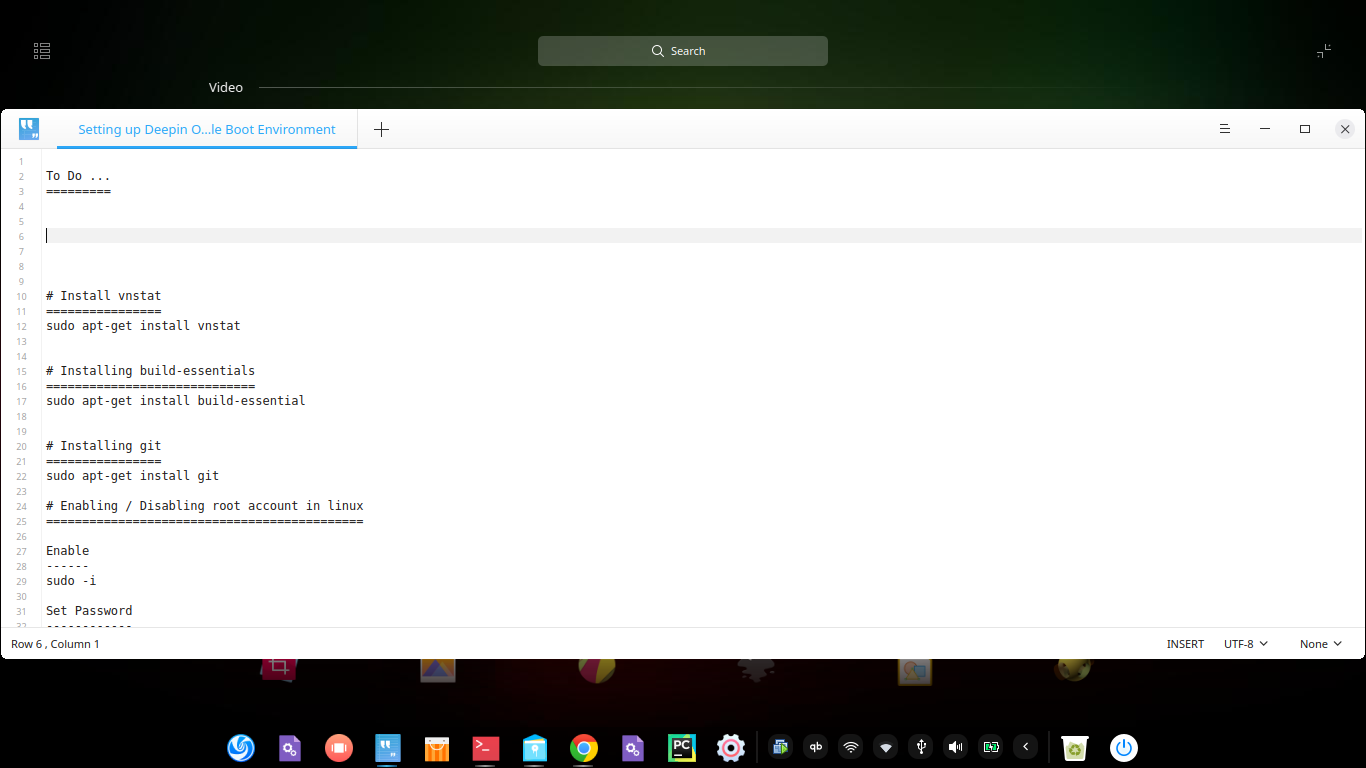Image resolution: width=1366 pixels, height=768 pixels.
Task: Create a new tab with the plus button
Action: (x=381, y=129)
